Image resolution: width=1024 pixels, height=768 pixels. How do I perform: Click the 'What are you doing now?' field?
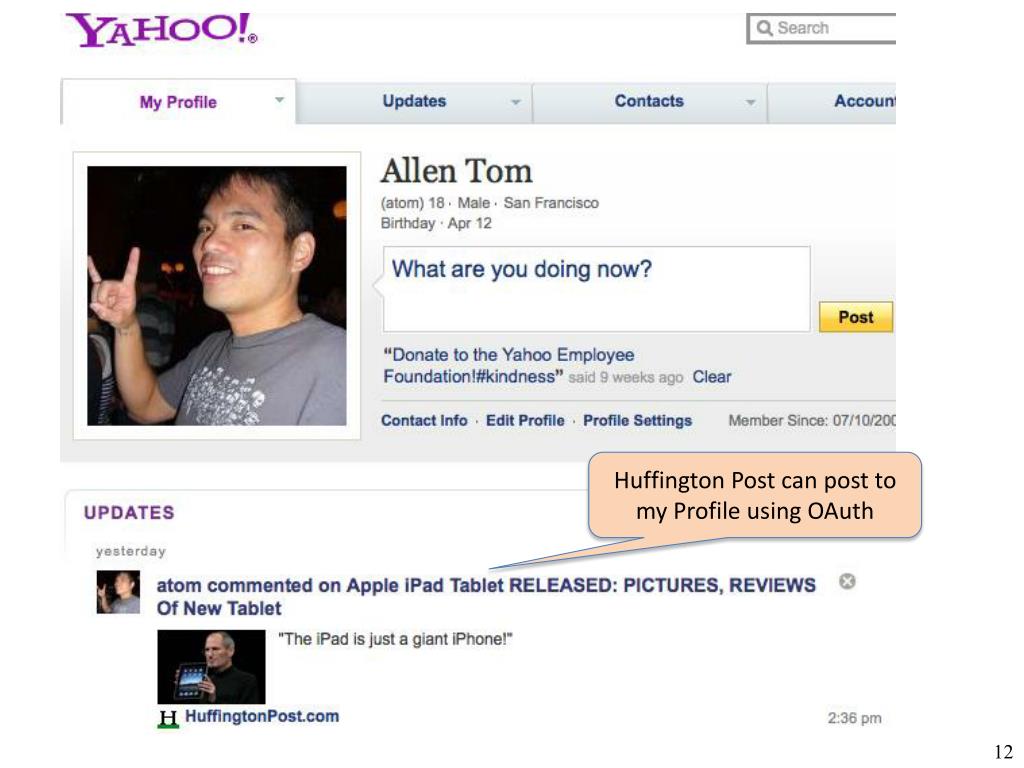(x=597, y=289)
